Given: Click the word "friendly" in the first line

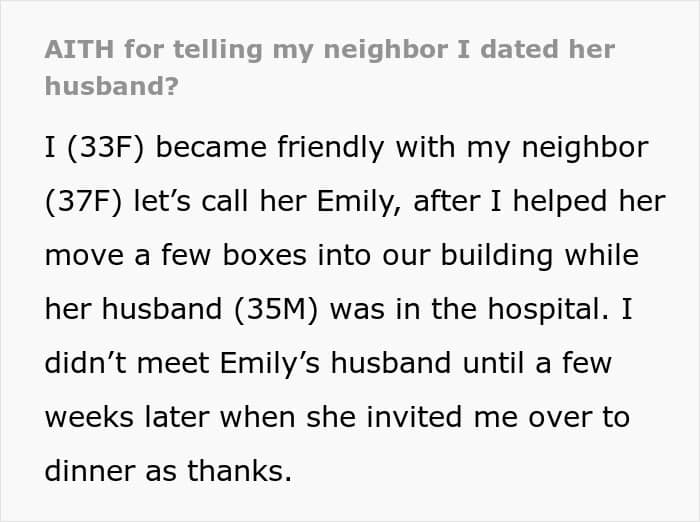Looking at the screenshot, I should point(330,147).
